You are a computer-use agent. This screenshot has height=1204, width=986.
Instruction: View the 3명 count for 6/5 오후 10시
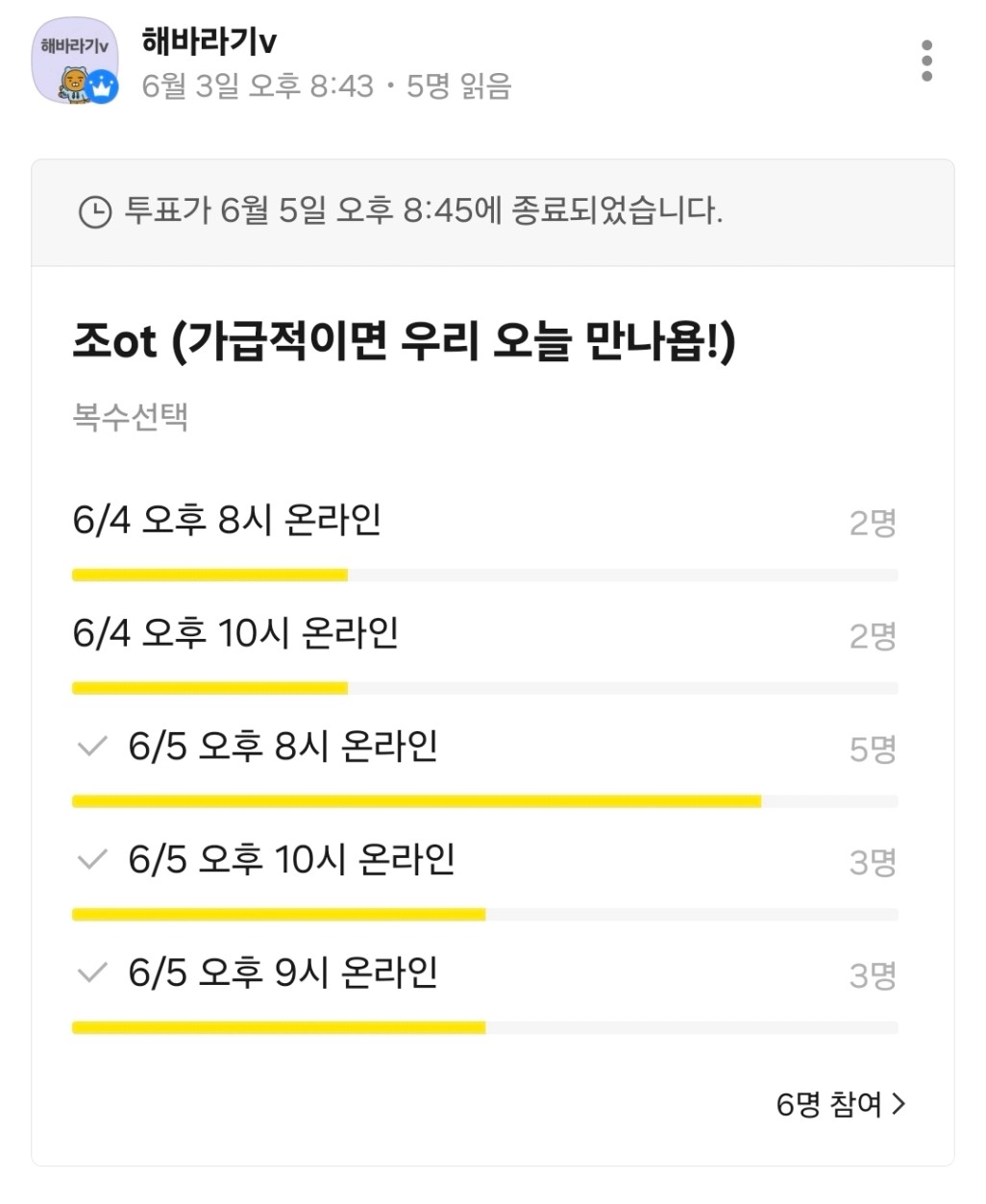pos(873,862)
